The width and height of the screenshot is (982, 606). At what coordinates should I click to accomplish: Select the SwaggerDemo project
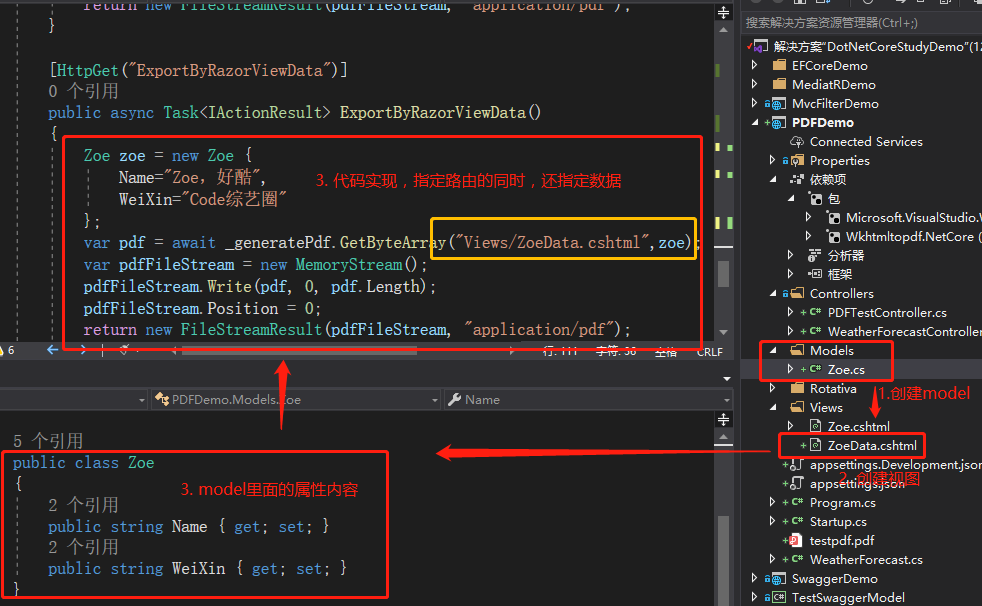click(834, 578)
